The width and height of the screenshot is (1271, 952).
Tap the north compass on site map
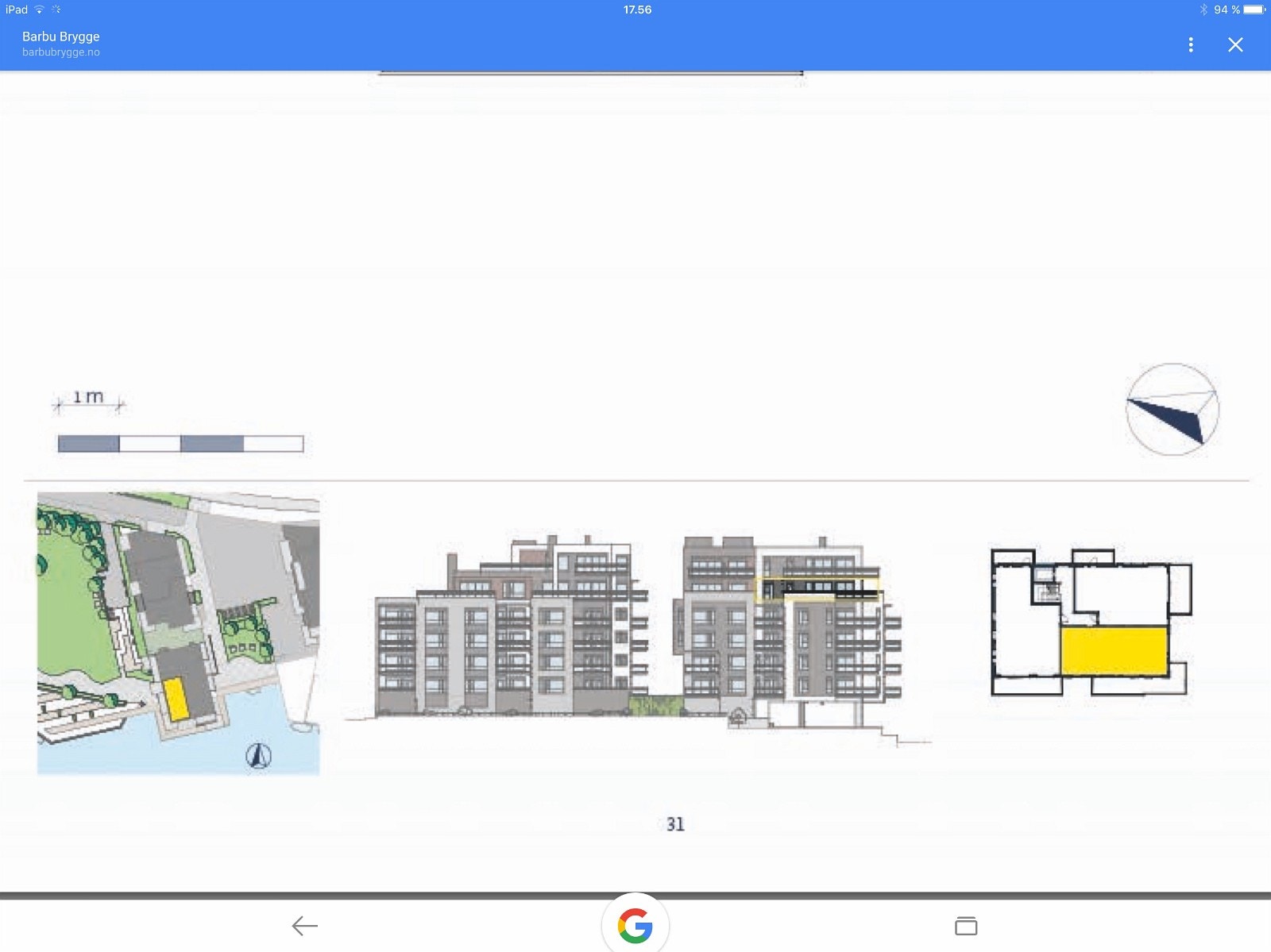click(258, 755)
